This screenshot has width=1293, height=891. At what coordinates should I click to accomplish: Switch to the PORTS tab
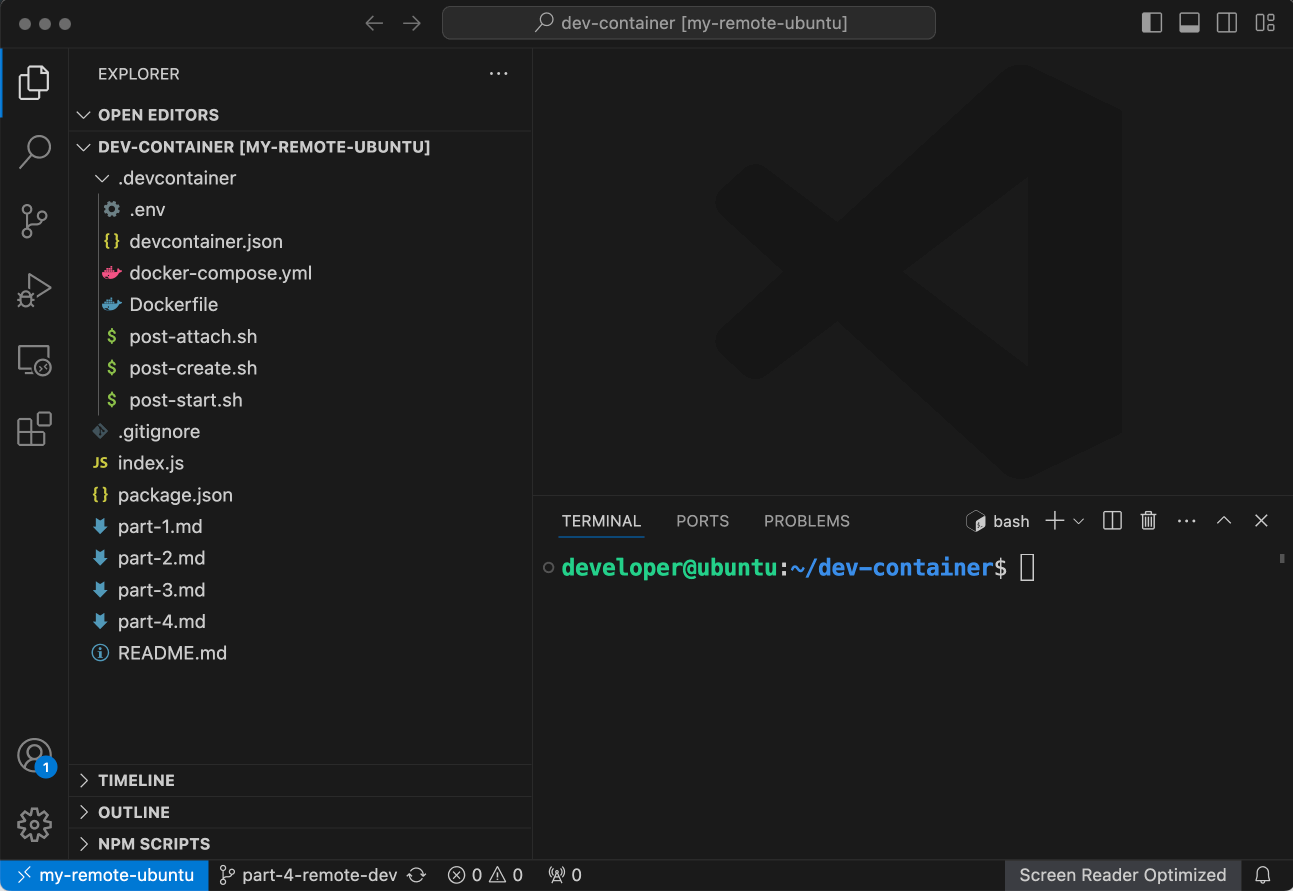tap(702, 521)
